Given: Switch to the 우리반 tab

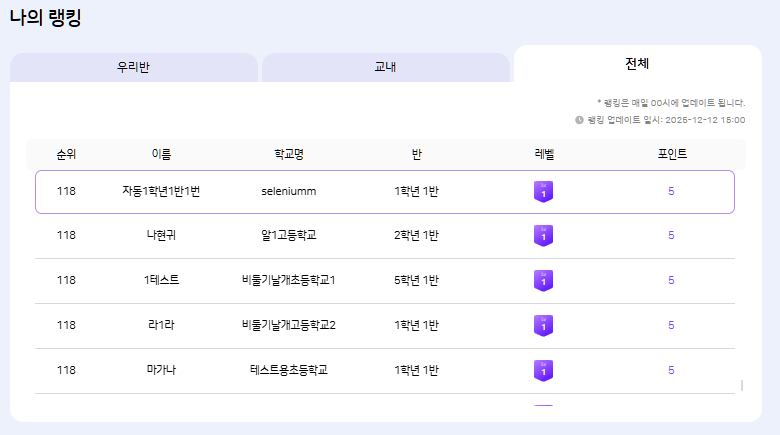Looking at the screenshot, I should 134,68.
